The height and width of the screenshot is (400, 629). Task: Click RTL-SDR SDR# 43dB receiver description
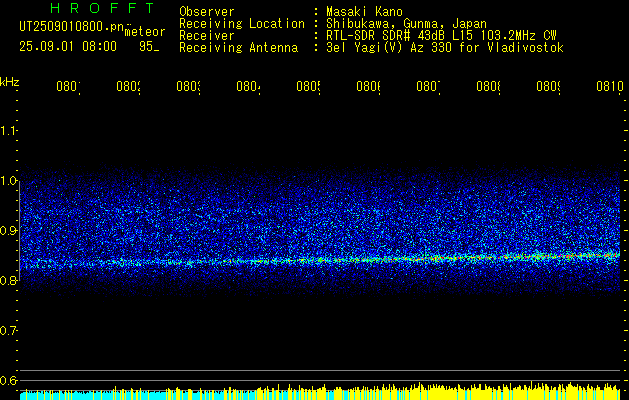coord(441,36)
